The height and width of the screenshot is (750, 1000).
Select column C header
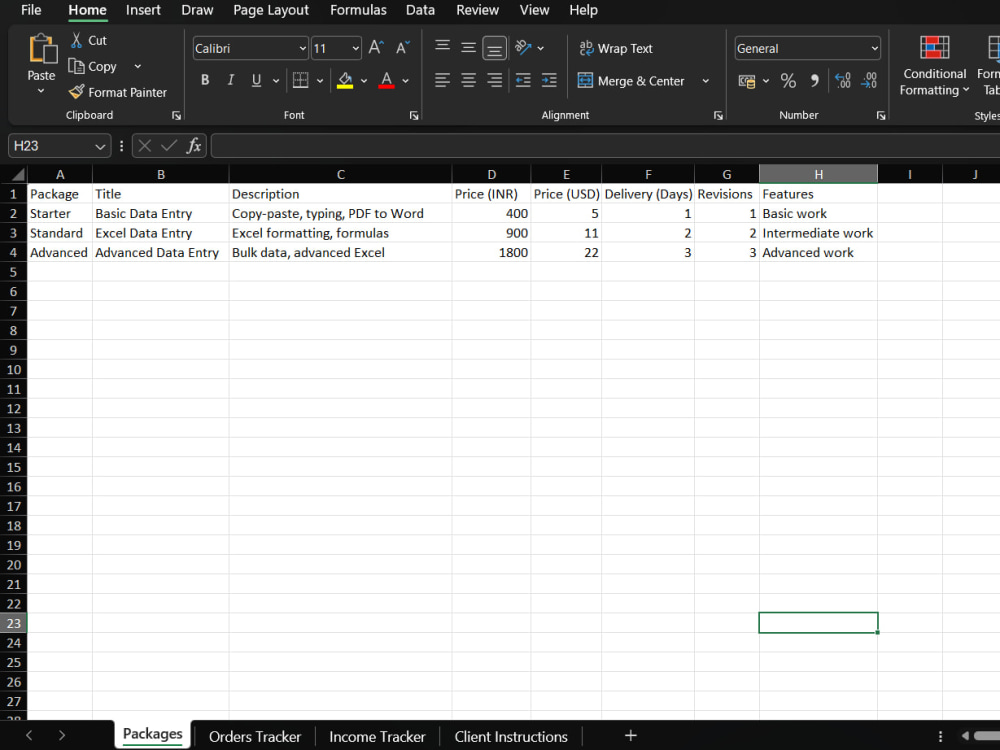click(341, 174)
